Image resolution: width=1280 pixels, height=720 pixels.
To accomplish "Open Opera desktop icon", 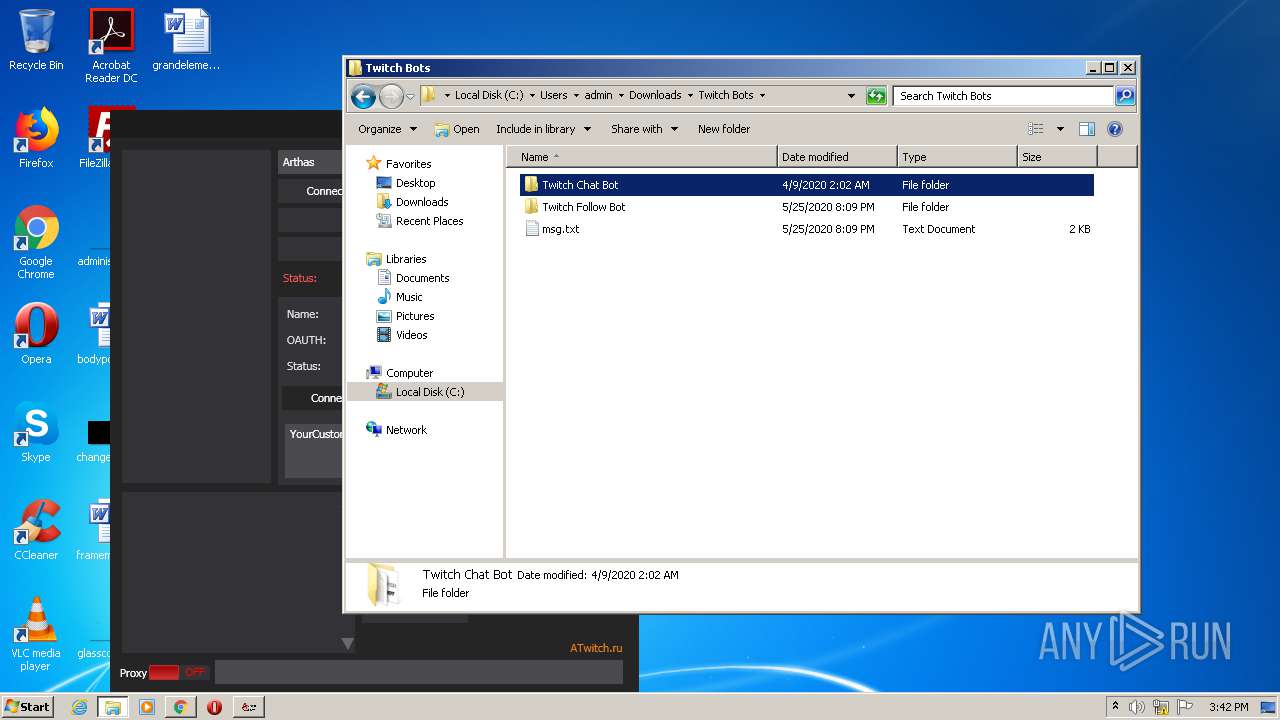I will [36, 335].
